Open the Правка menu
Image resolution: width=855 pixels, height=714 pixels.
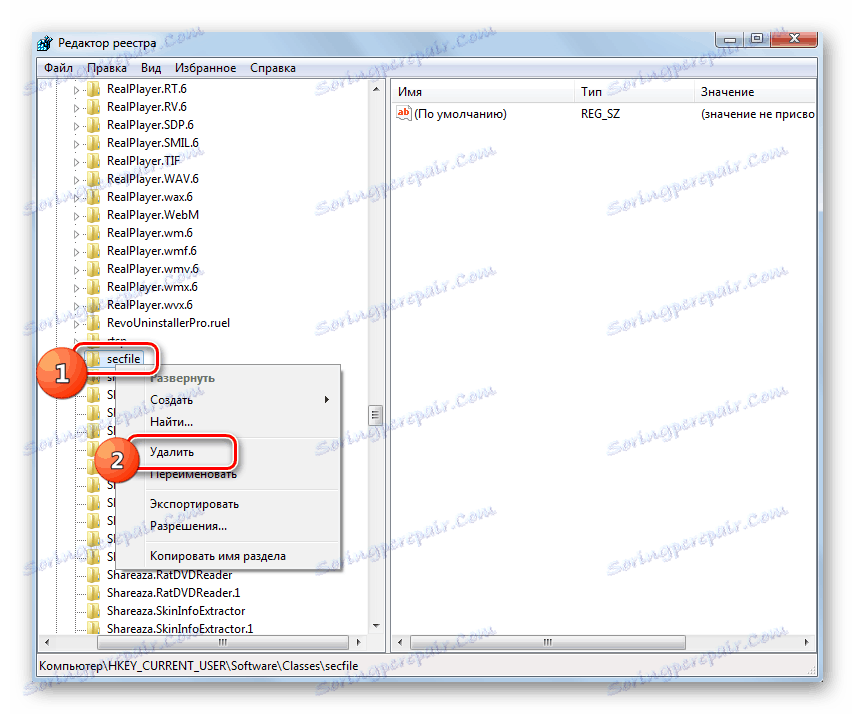tap(107, 68)
